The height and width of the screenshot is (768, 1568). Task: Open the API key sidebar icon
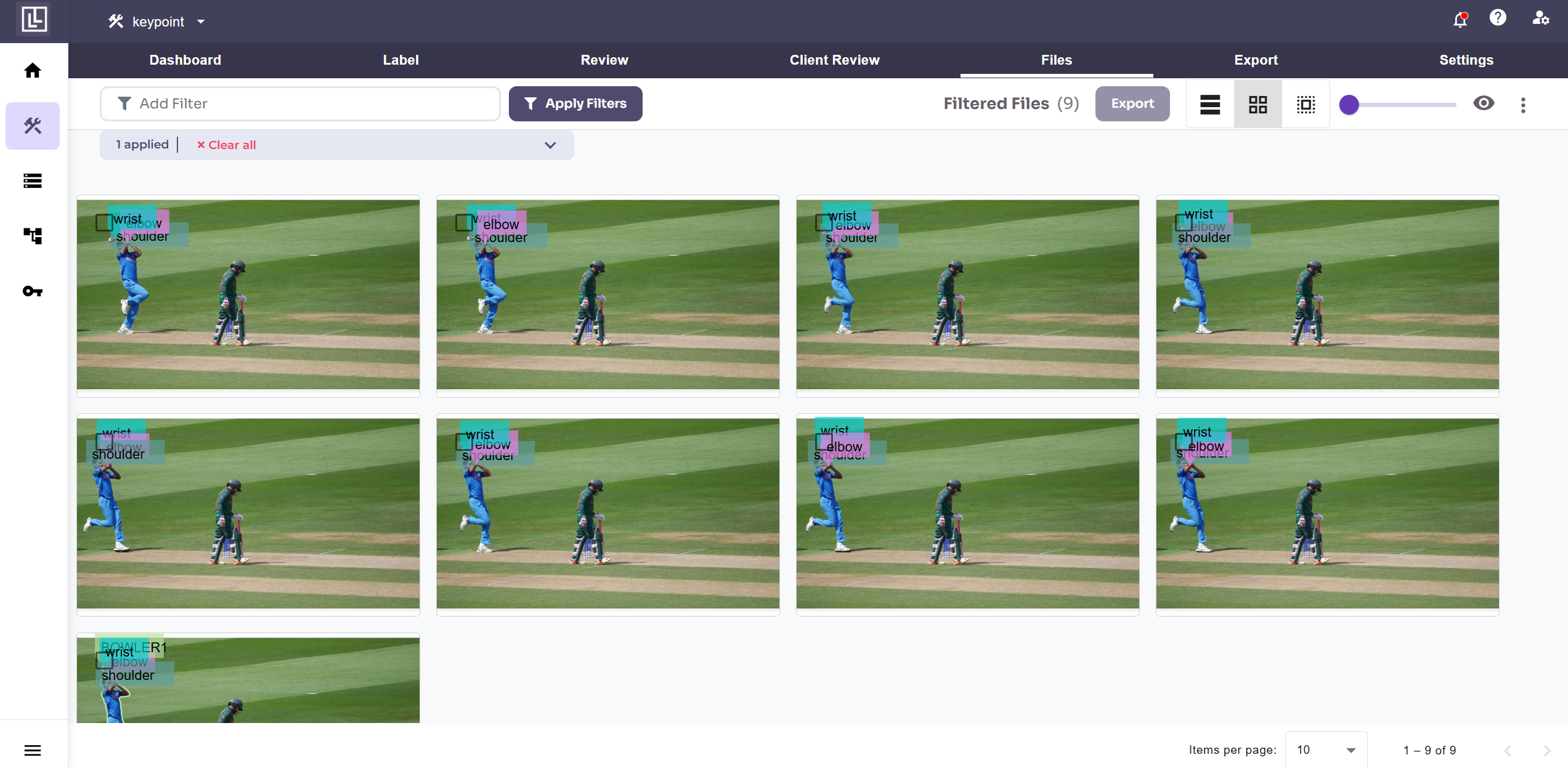coord(33,291)
